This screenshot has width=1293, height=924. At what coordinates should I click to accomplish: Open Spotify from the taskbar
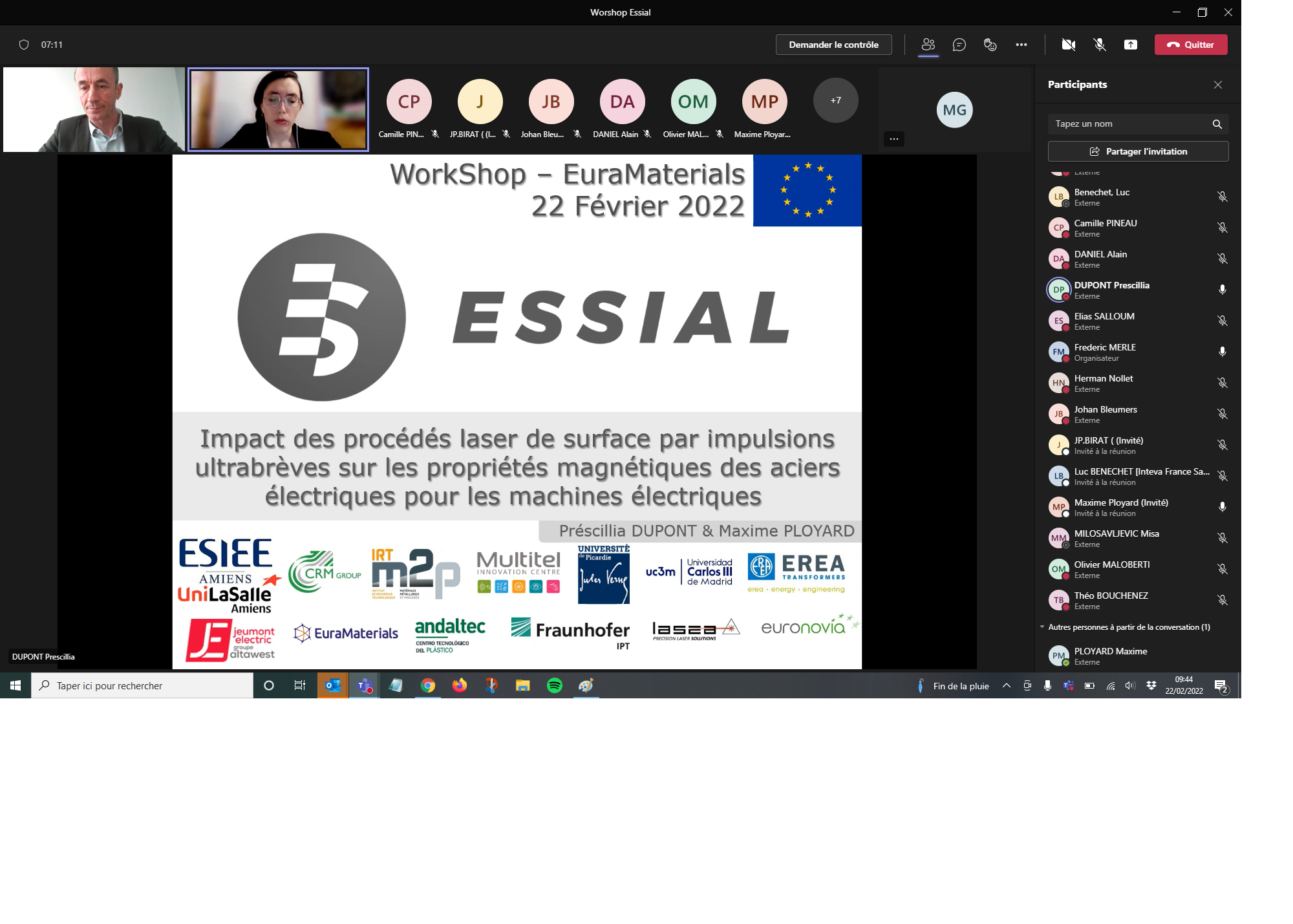tap(555, 685)
